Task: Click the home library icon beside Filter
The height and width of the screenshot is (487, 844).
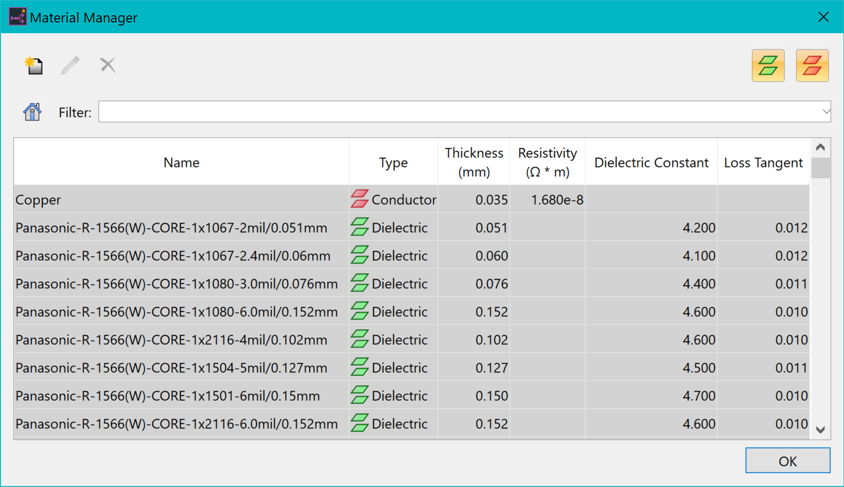Action: tap(32, 112)
